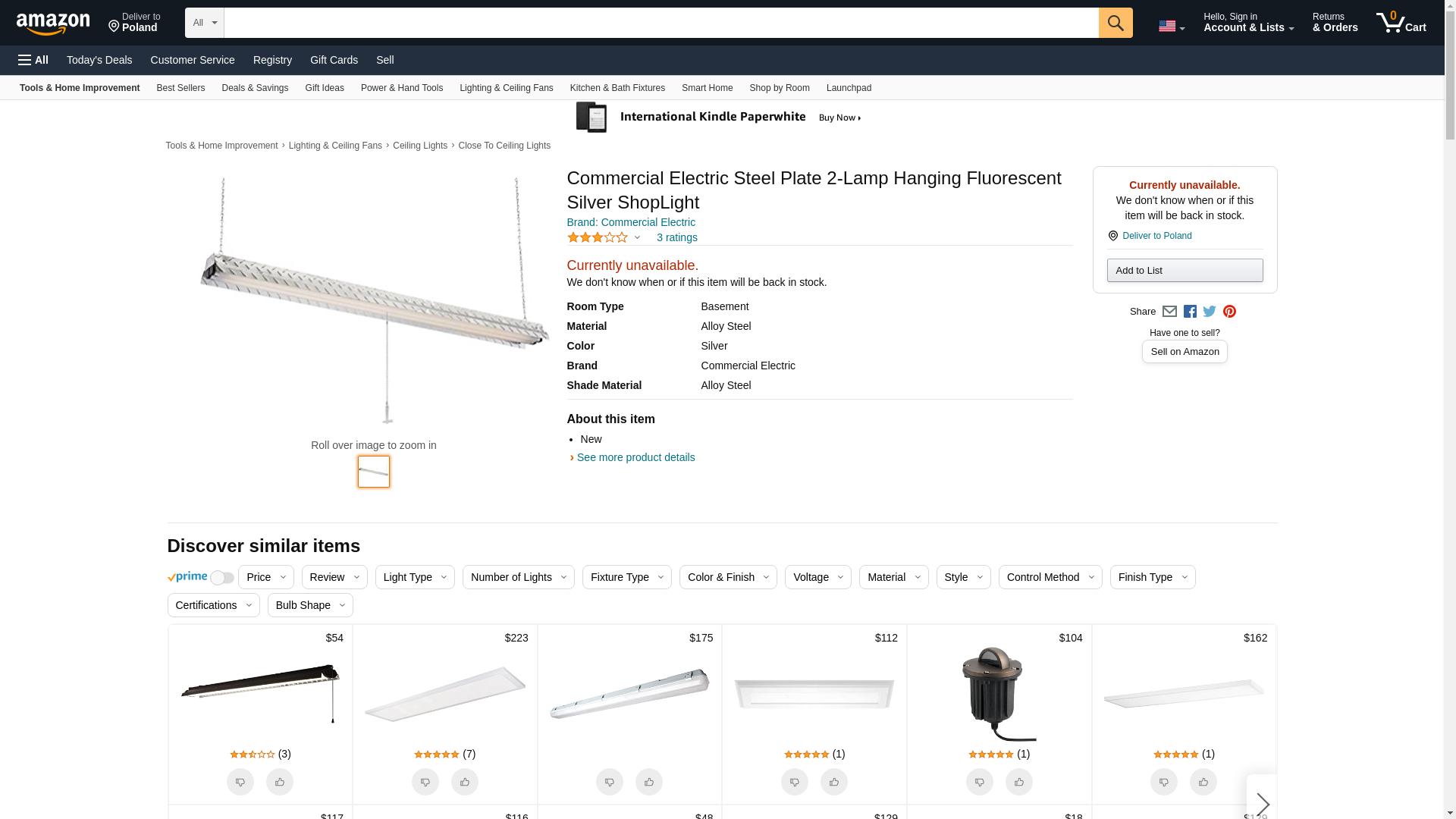Open See more product details link
This screenshot has height=819, width=1456.
(635, 457)
